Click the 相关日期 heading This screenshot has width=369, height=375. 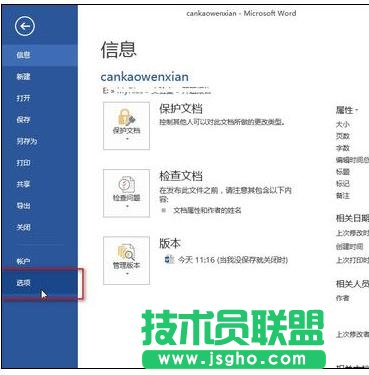pos(352,218)
